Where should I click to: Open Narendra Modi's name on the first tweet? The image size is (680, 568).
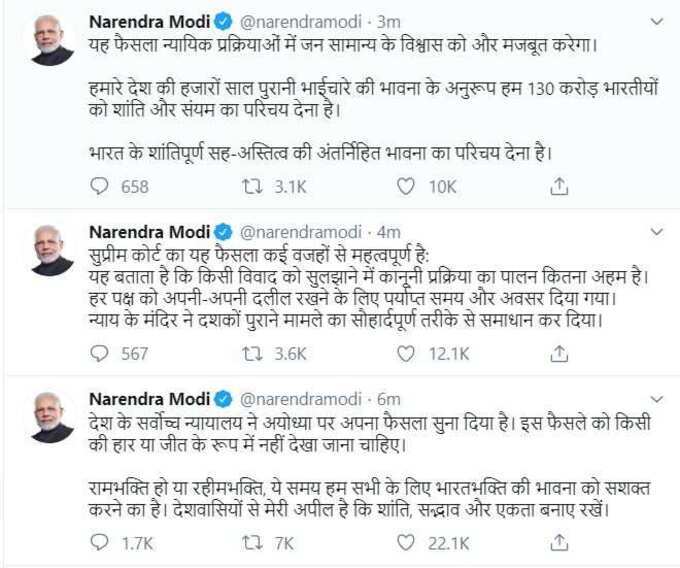150,22
